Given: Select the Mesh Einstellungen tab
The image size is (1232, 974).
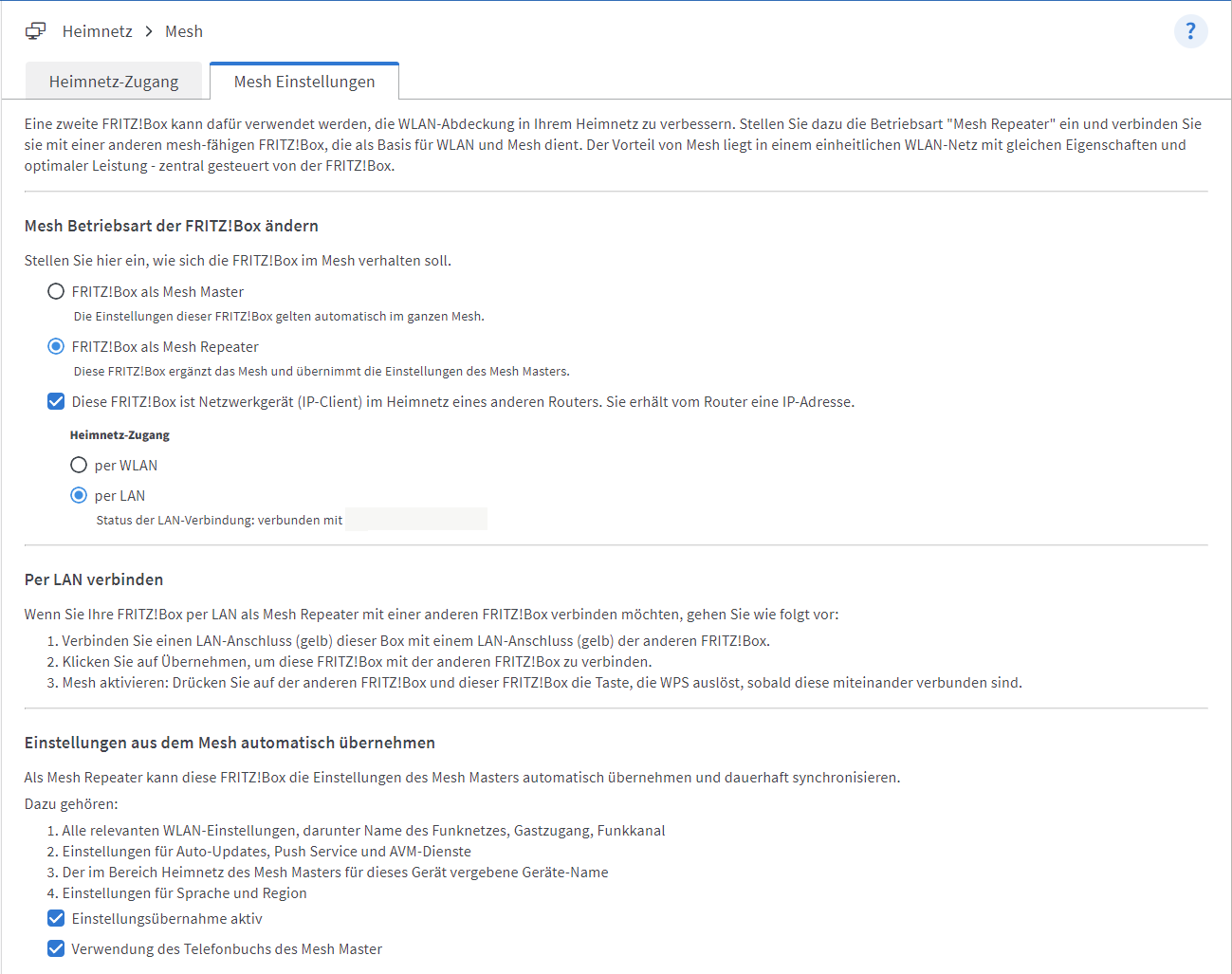Looking at the screenshot, I should pyautogui.click(x=304, y=82).
